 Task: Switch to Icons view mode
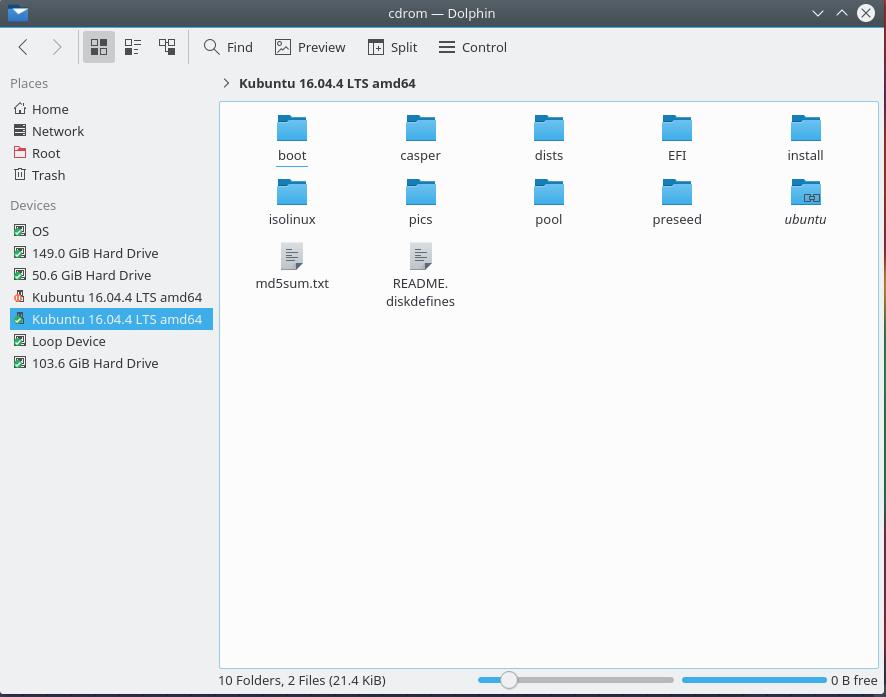(99, 47)
